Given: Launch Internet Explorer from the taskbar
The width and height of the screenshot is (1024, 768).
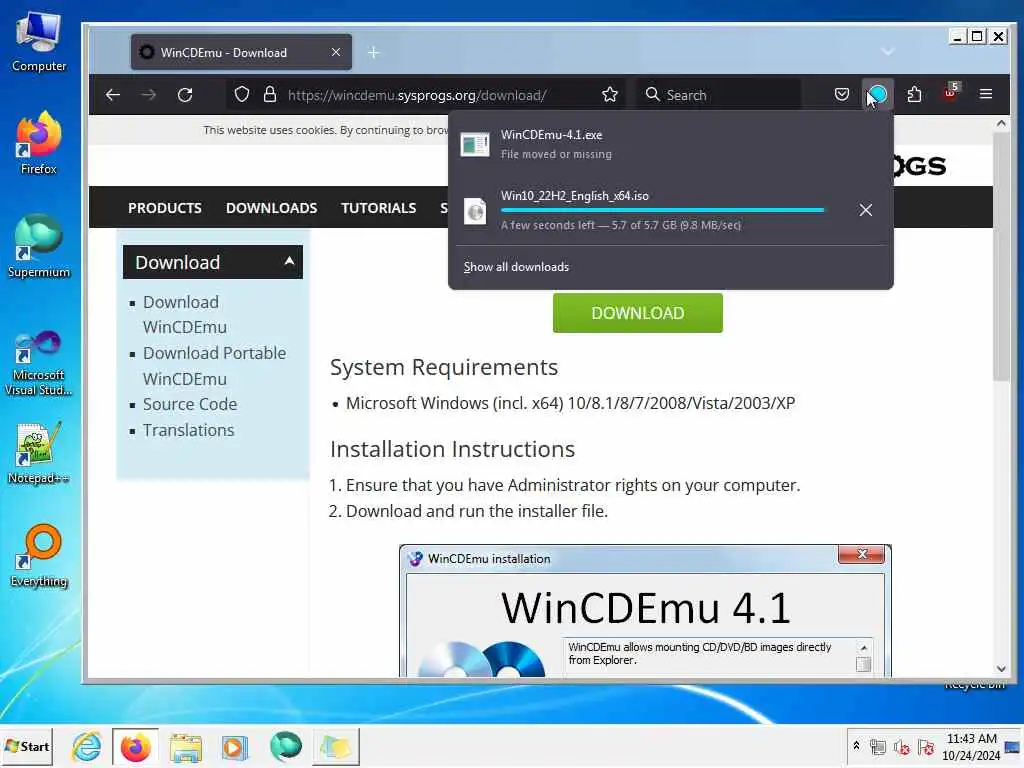Looking at the screenshot, I should (87, 746).
